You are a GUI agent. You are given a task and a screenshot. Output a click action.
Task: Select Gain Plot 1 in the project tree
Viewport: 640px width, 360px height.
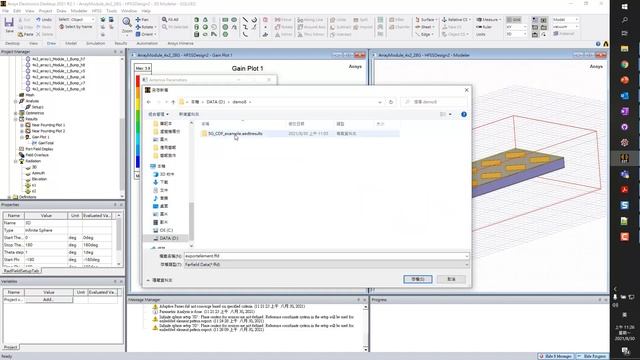[x=40, y=137]
